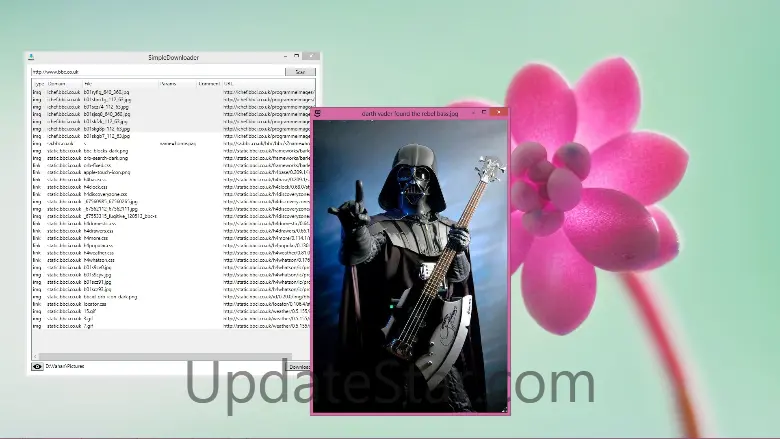Select the row b01sjsq0_640_360.jpg
Screen dimensions: 780x439
(171, 114)
